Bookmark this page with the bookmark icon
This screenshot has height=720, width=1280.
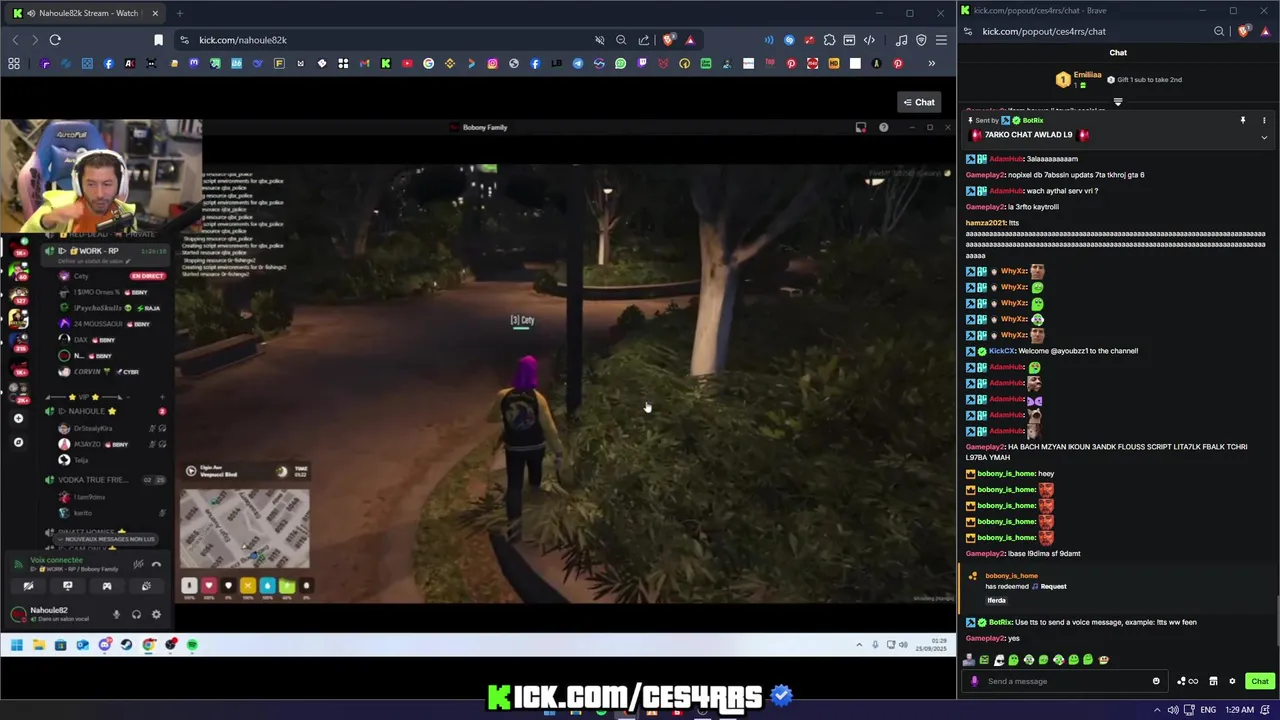(x=158, y=40)
